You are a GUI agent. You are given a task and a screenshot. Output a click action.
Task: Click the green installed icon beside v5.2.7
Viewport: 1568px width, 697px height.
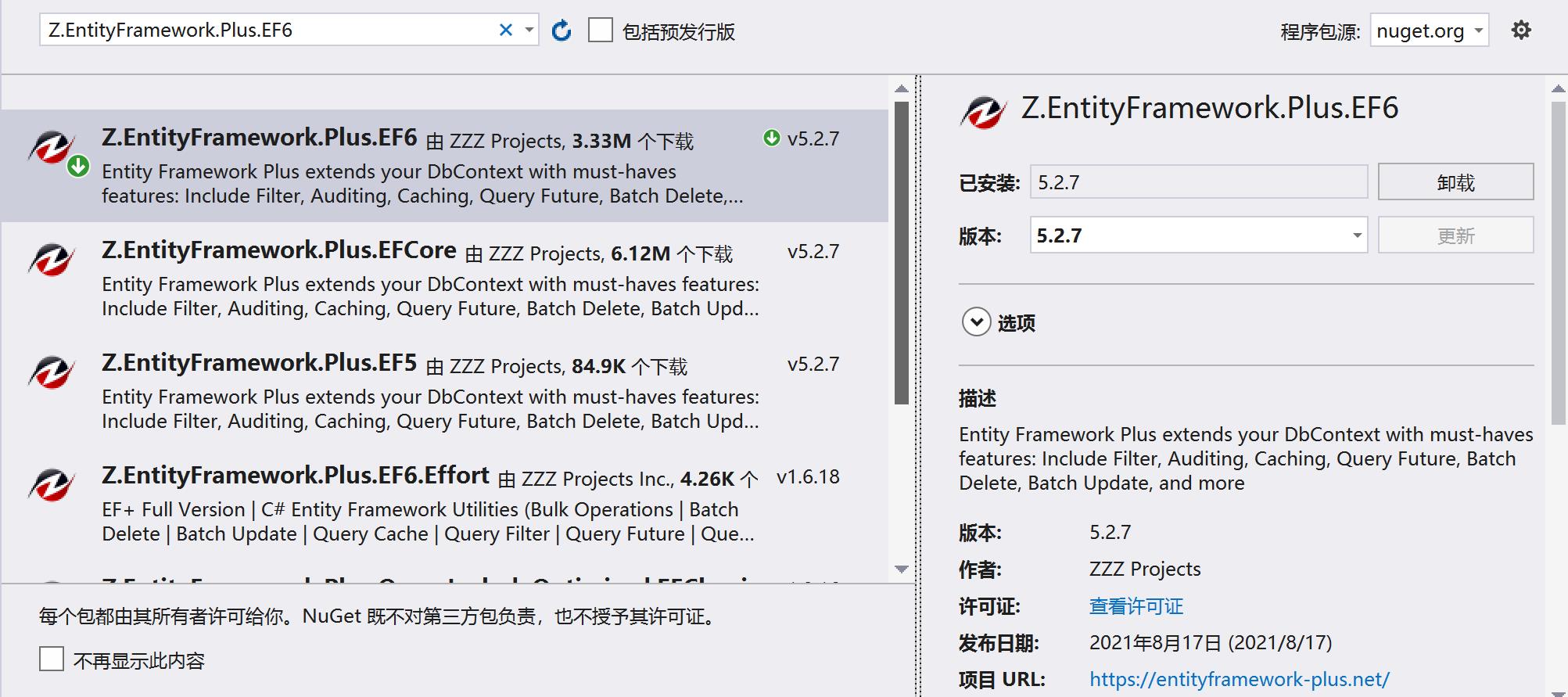pos(771,138)
